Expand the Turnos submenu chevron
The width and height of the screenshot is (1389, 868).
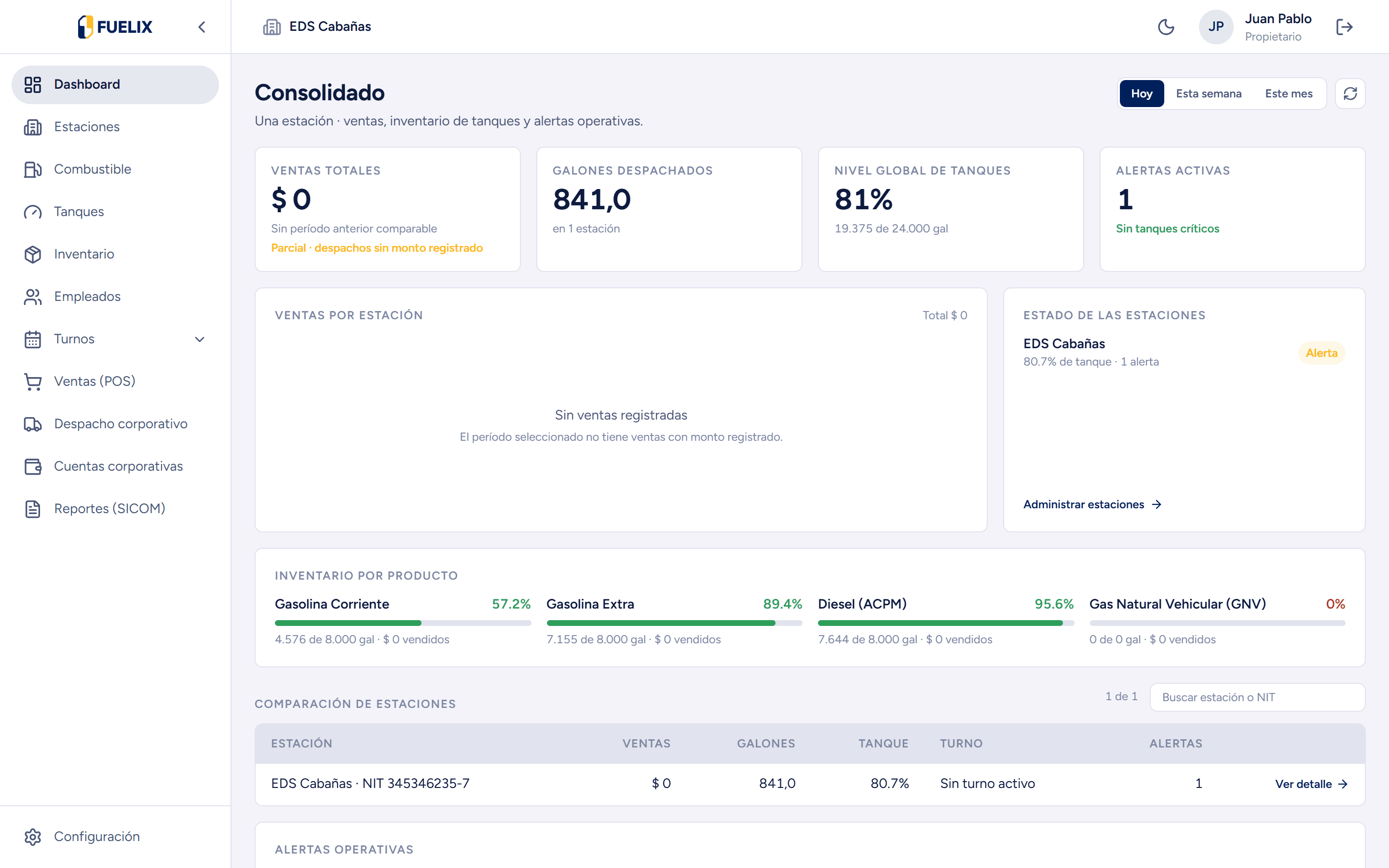200,339
